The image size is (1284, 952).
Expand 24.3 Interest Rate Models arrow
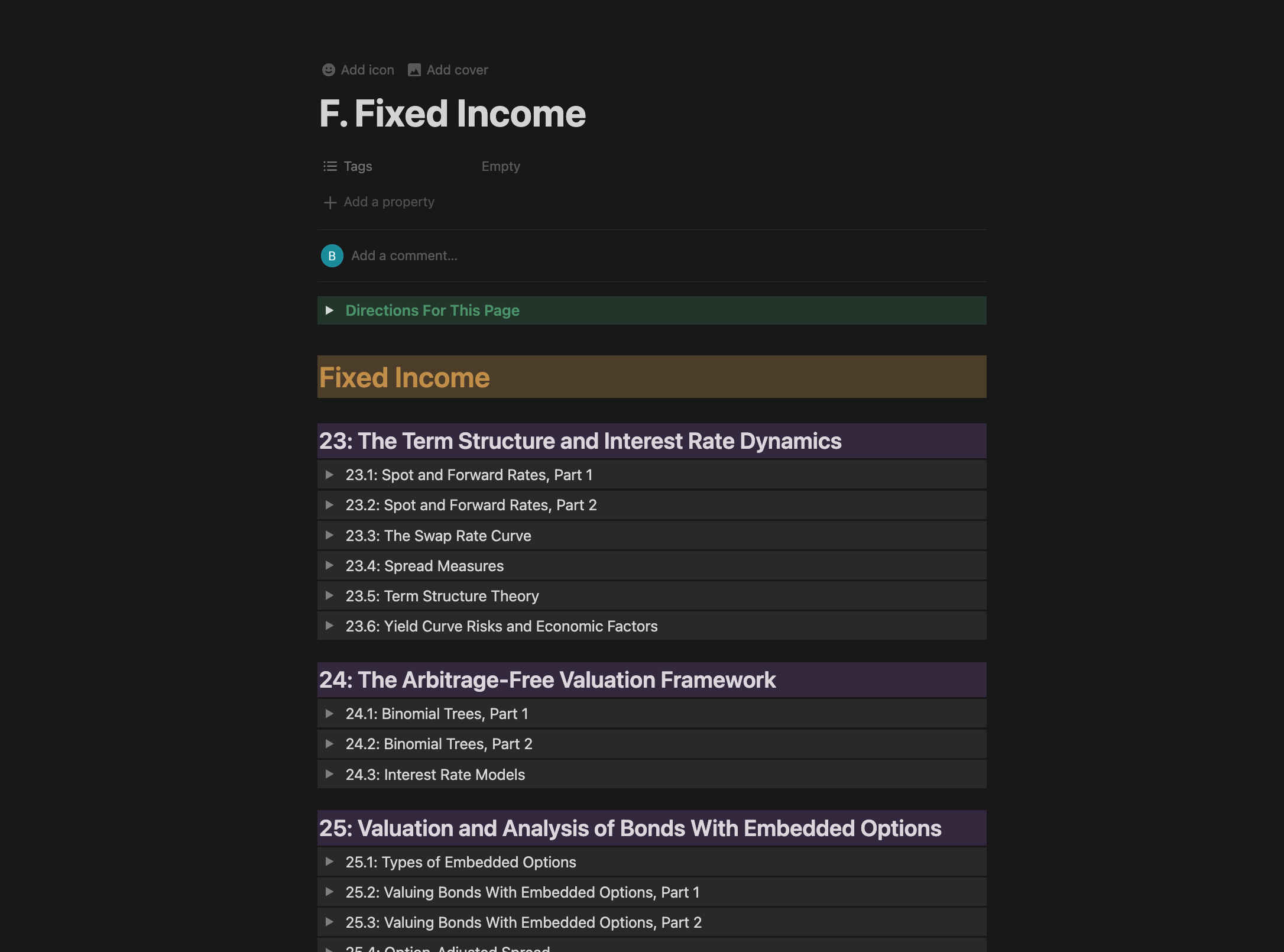point(330,775)
